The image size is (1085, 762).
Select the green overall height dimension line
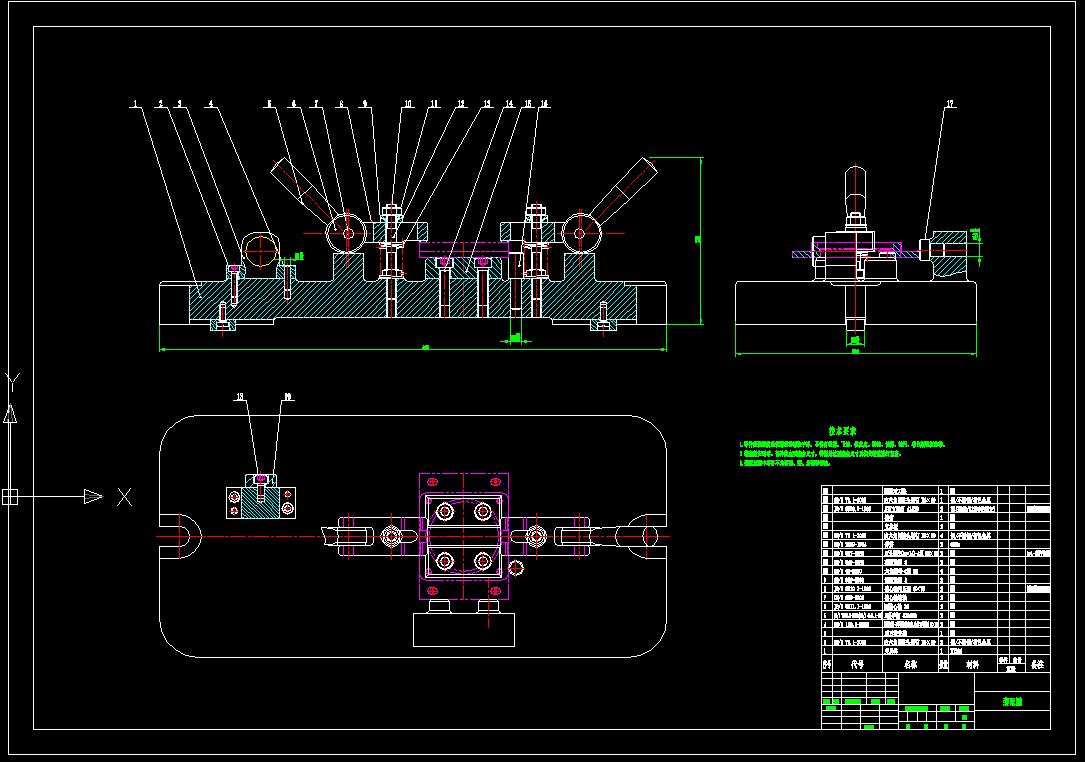pos(702,240)
